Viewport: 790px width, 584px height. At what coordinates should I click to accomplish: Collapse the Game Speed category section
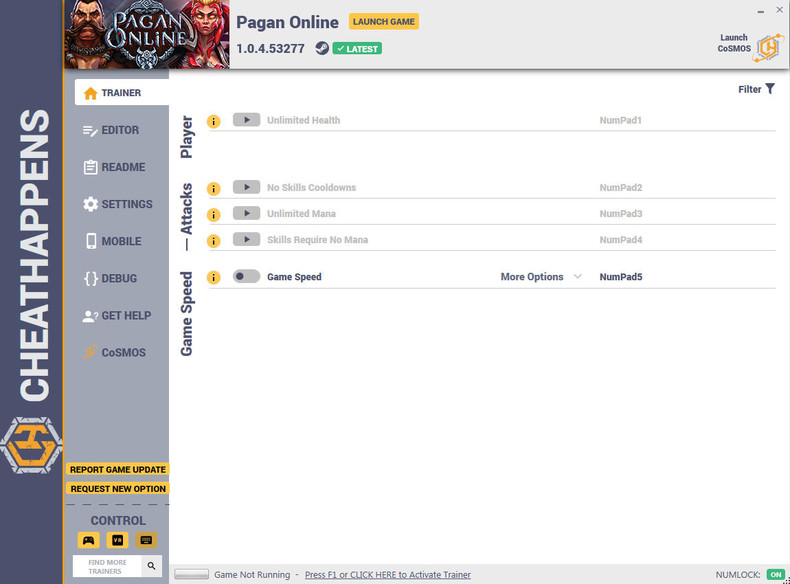[186, 314]
